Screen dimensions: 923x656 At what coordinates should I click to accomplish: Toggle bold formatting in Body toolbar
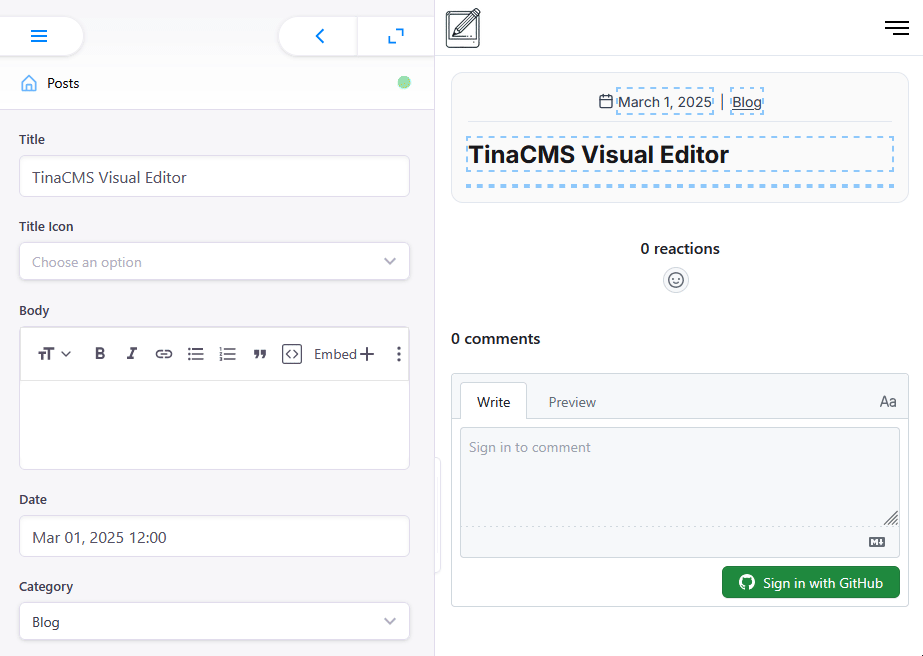coord(100,353)
